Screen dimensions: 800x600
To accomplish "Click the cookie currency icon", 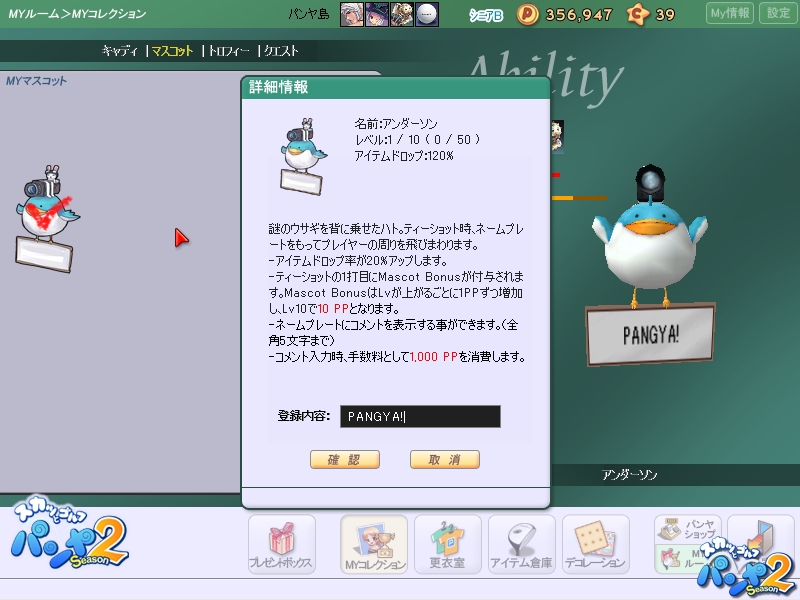I will [x=638, y=14].
